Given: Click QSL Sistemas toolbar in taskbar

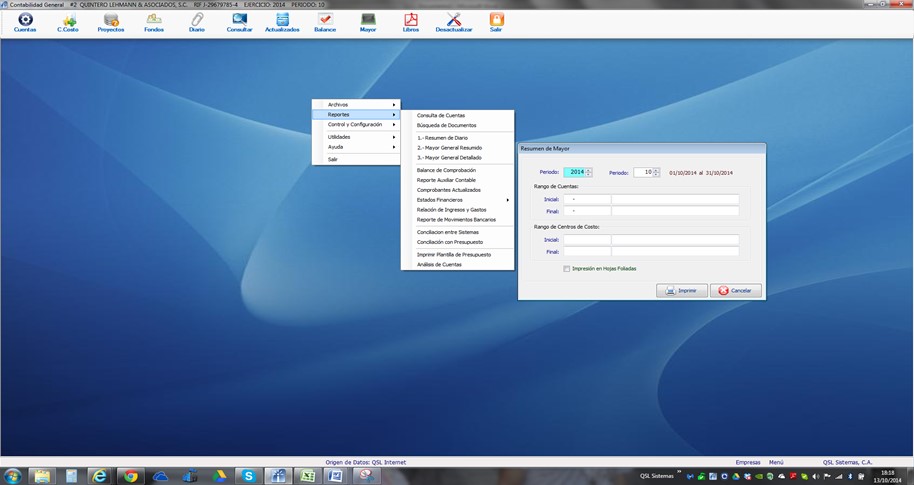Looking at the screenshot, I should click(x=656, y=476).
